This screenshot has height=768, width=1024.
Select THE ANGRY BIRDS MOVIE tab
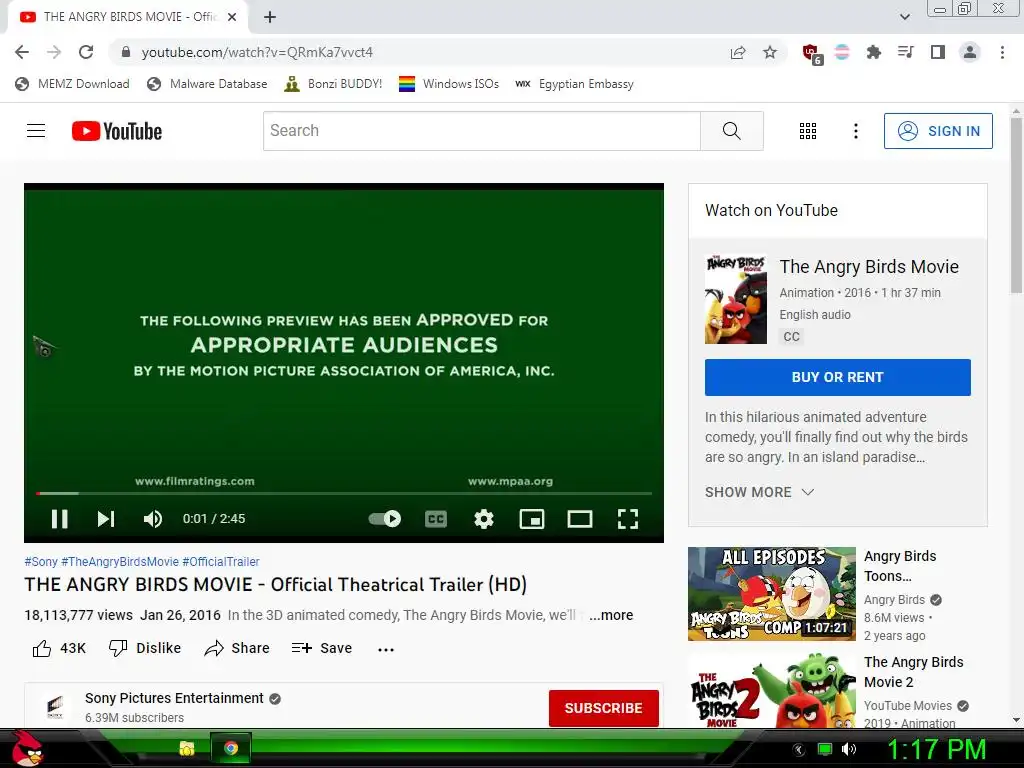tap(127, 17)
